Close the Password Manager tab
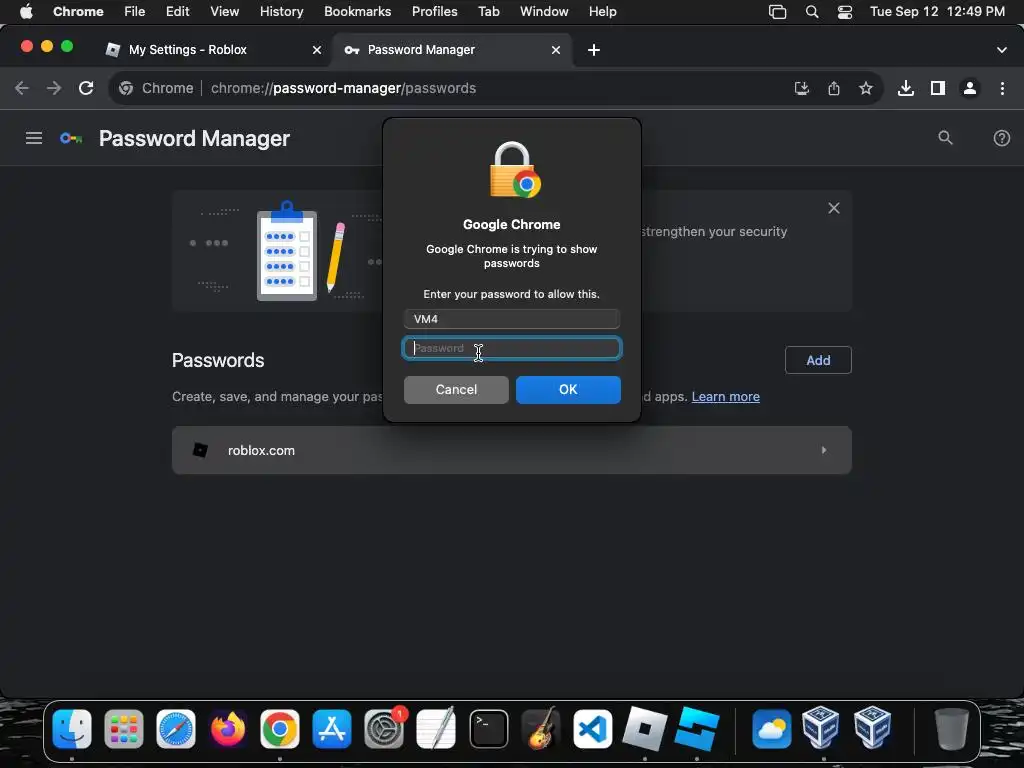 pyautogui.click(x=556, y=50)
